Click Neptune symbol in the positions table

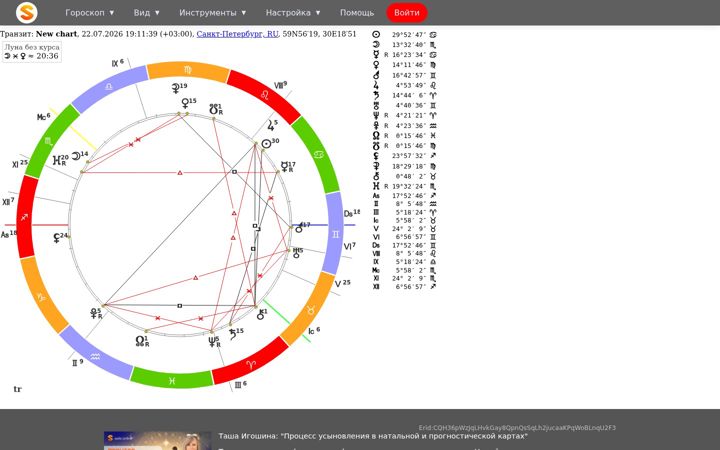pyautogui.click(x=376, y=115)
